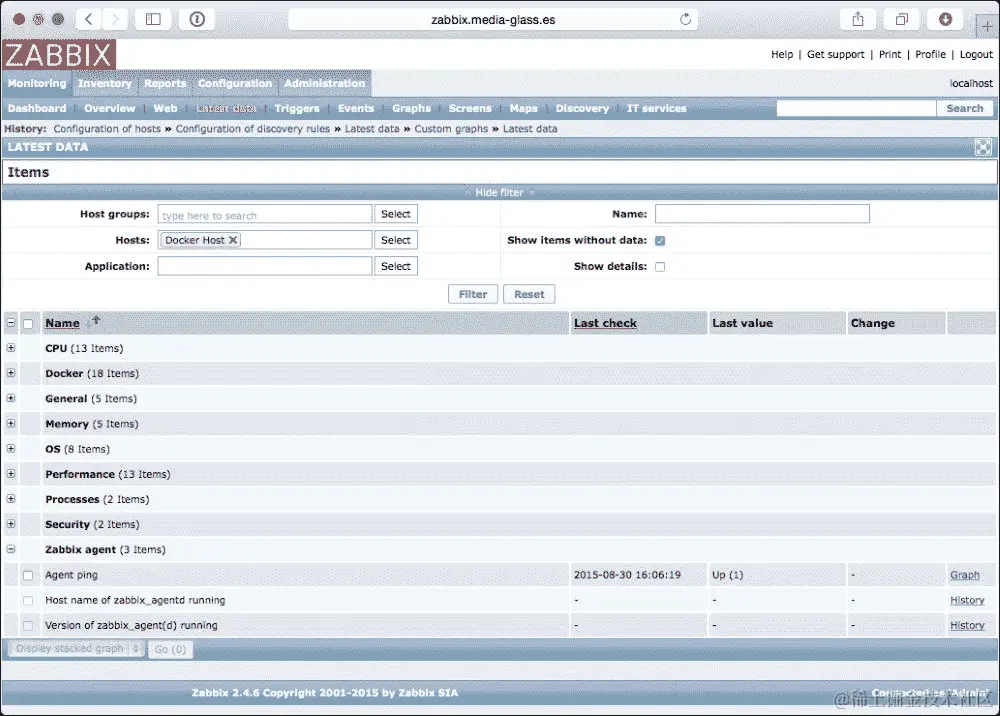Collapse the Zabbix agent group

[x=10, y=549]
